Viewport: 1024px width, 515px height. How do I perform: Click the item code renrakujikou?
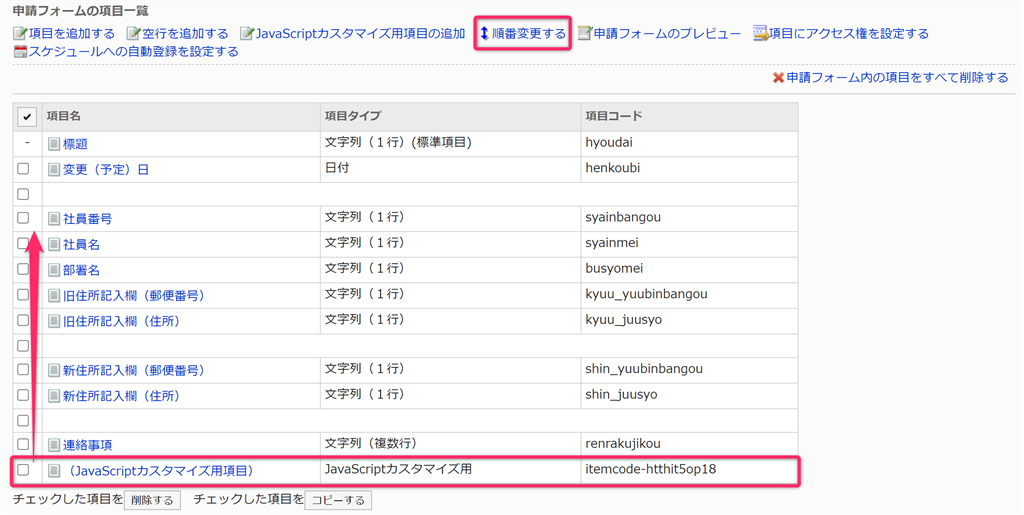(623, 444)
